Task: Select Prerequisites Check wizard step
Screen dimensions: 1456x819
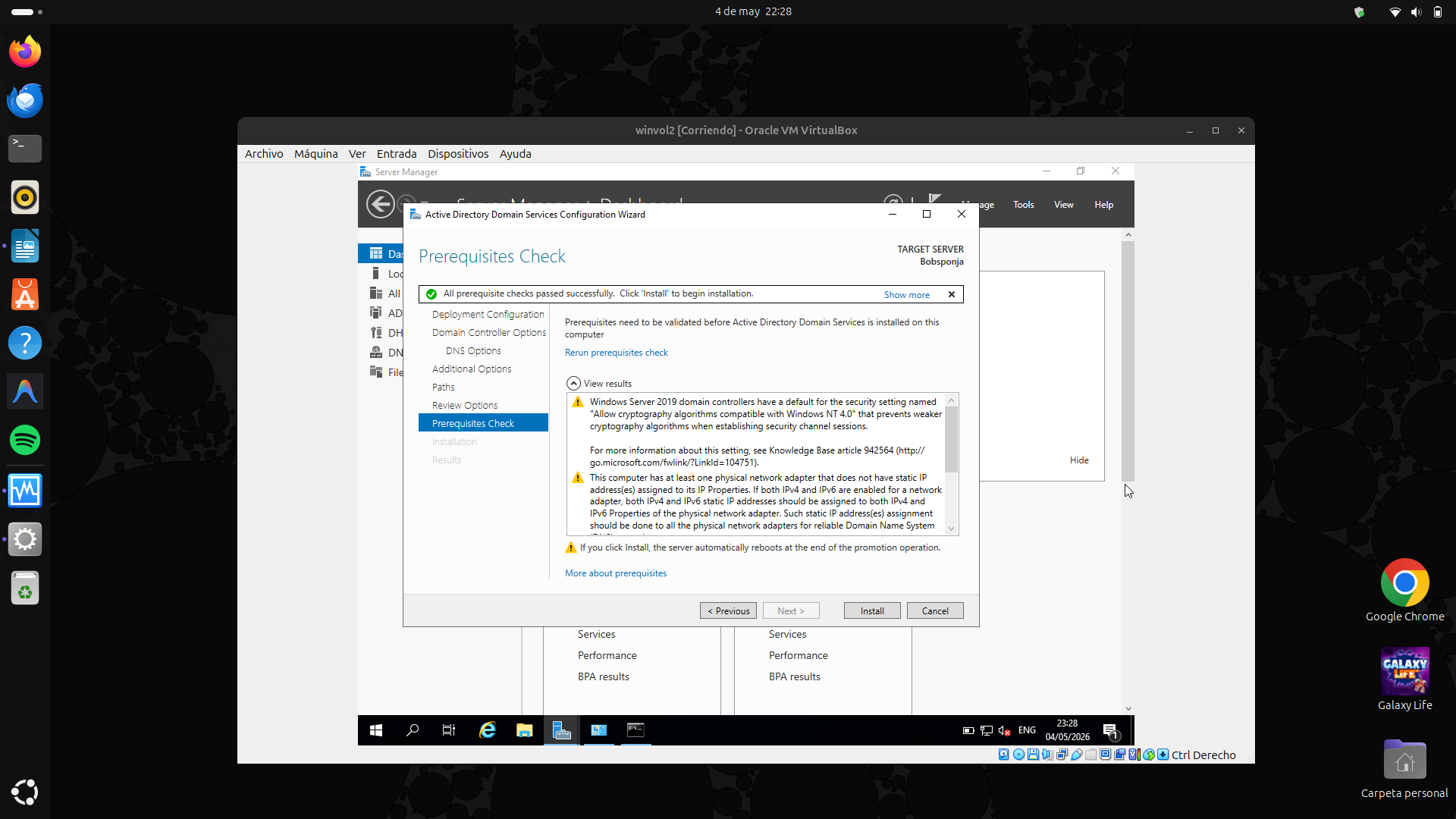Action: 483,423
